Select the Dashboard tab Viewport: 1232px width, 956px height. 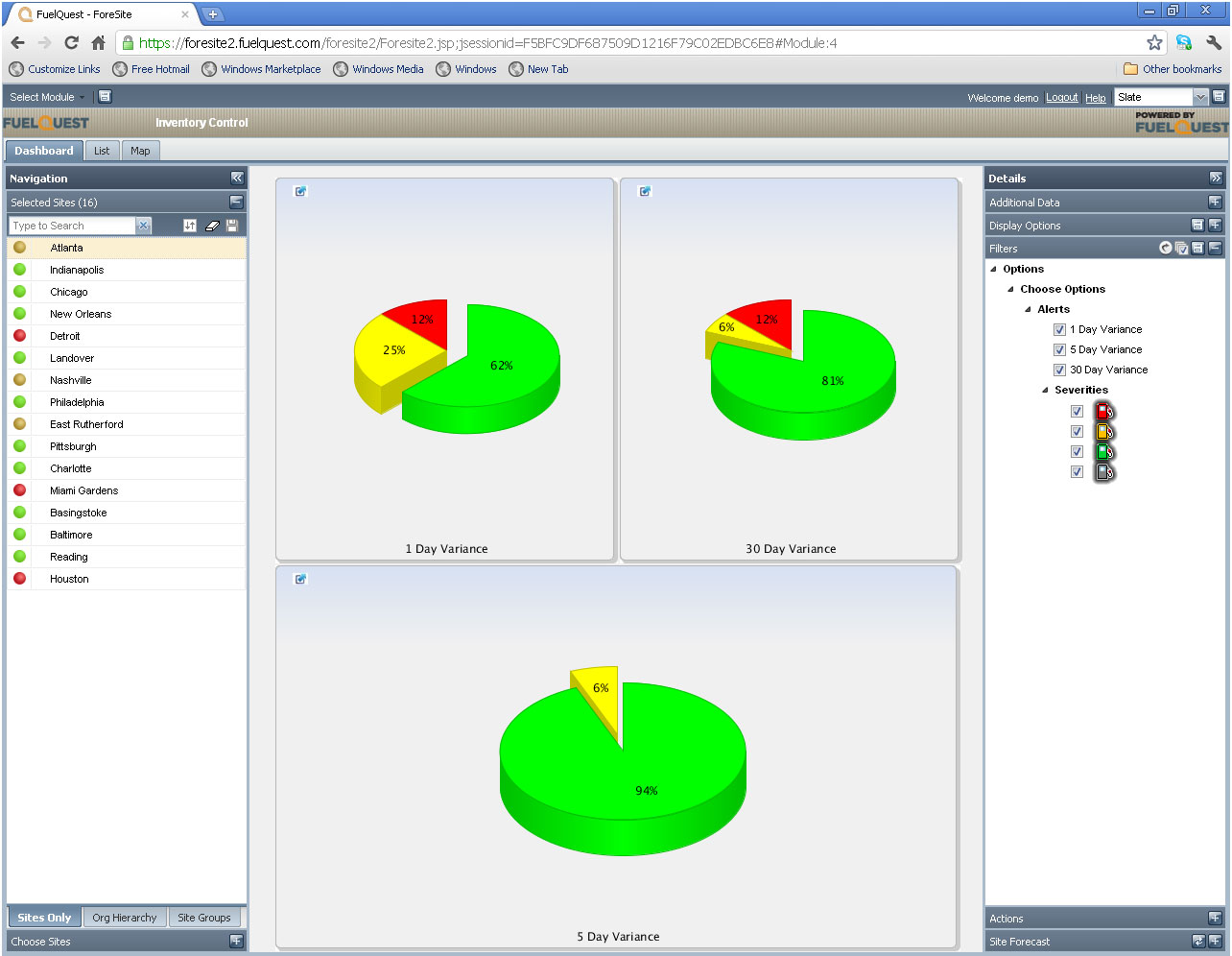(44, 151)
